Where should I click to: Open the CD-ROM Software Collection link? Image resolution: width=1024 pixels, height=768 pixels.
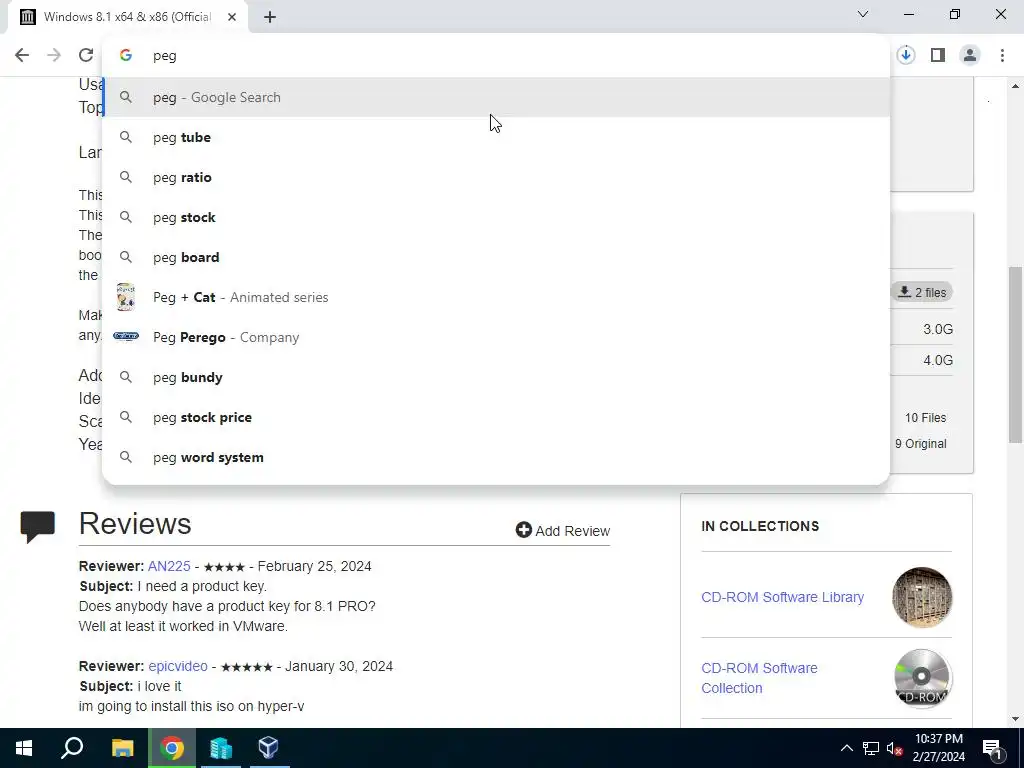tap(760, 678)
